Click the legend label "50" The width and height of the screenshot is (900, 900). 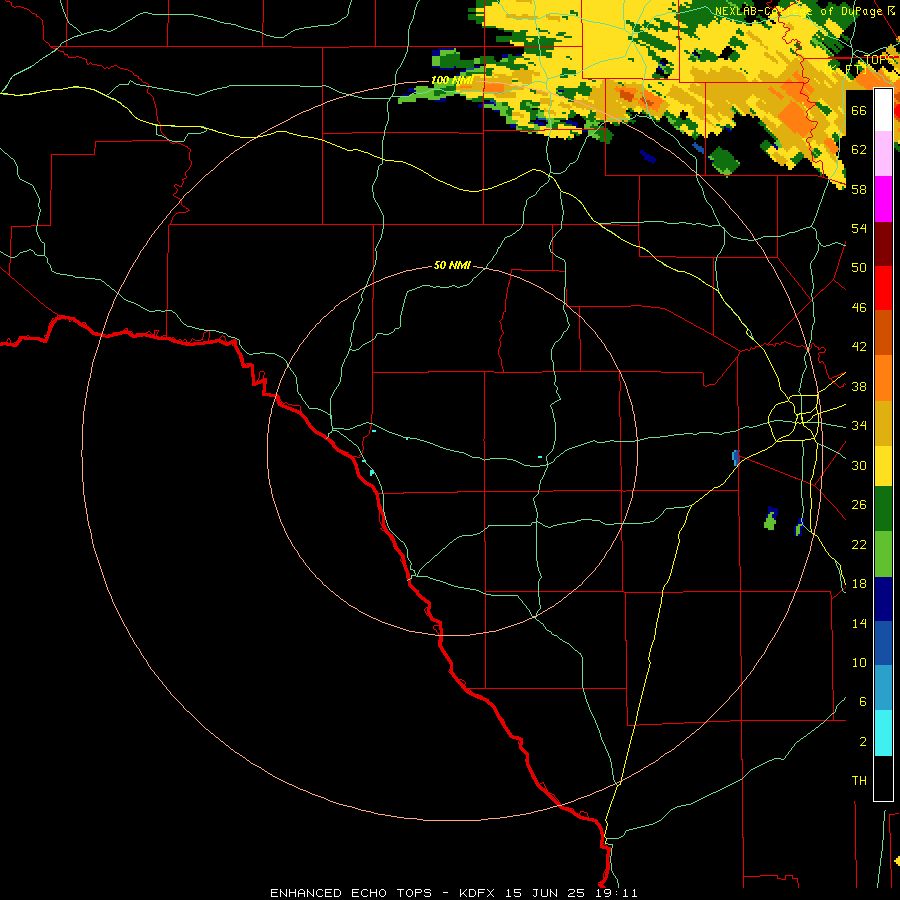coord(859,267)
